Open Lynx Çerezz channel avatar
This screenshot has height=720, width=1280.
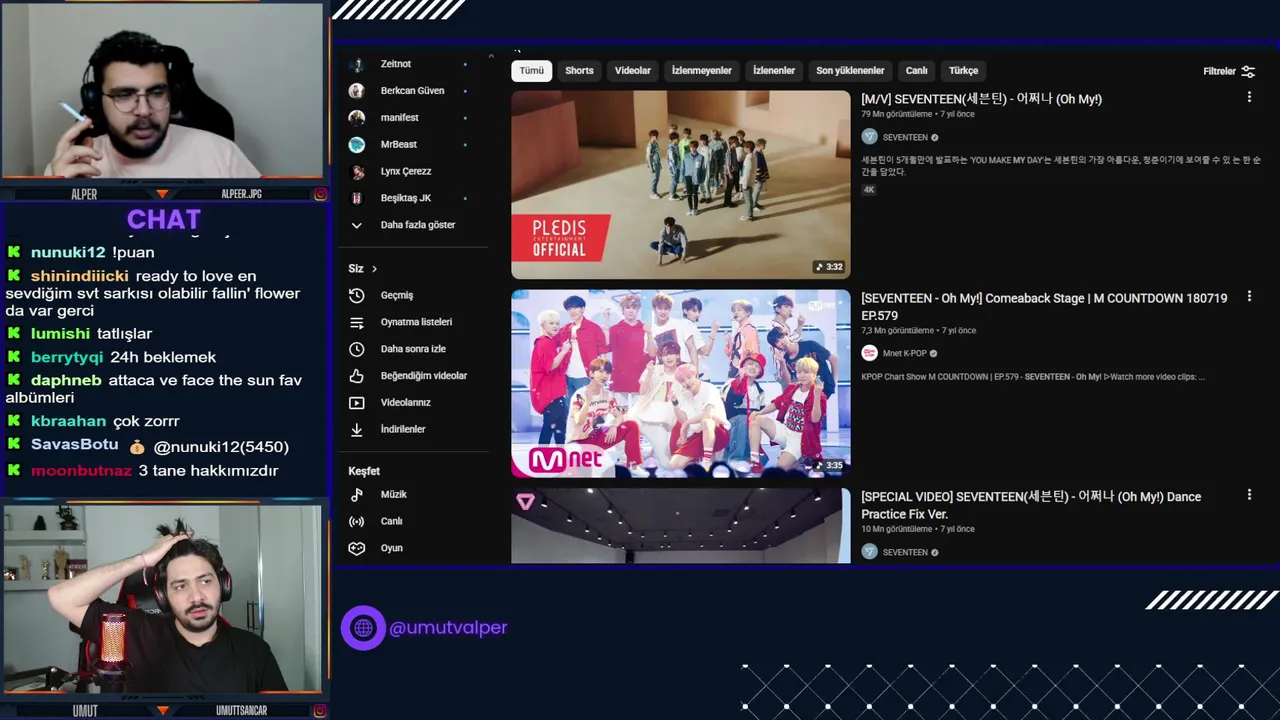point(356,172)
